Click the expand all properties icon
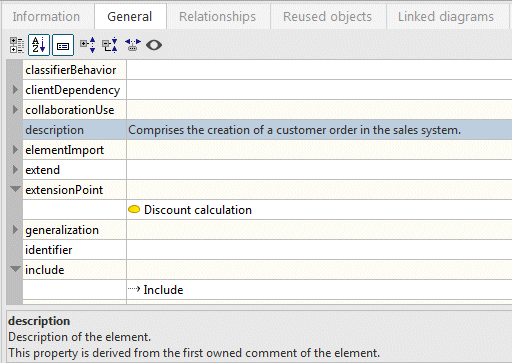The width and height of the screenshot is (512, 363). 88,45
